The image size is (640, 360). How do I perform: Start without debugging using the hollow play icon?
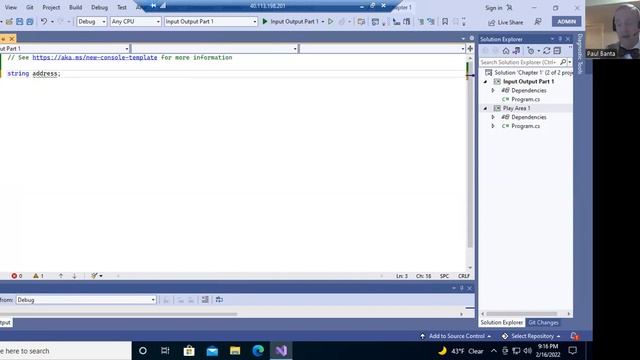click(331, 21)
